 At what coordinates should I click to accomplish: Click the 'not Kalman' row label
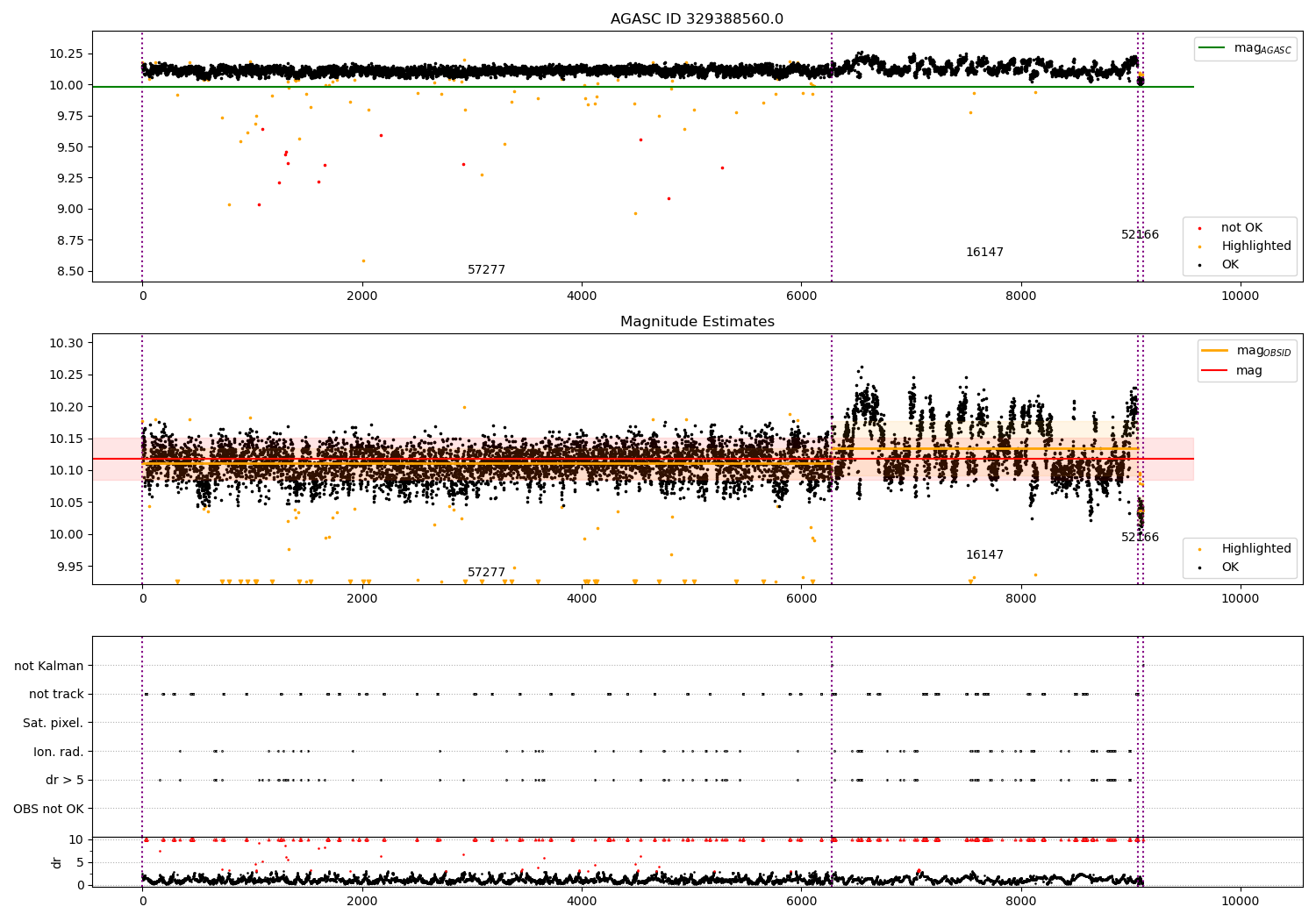pyautogui.click(x=49, y=666)
